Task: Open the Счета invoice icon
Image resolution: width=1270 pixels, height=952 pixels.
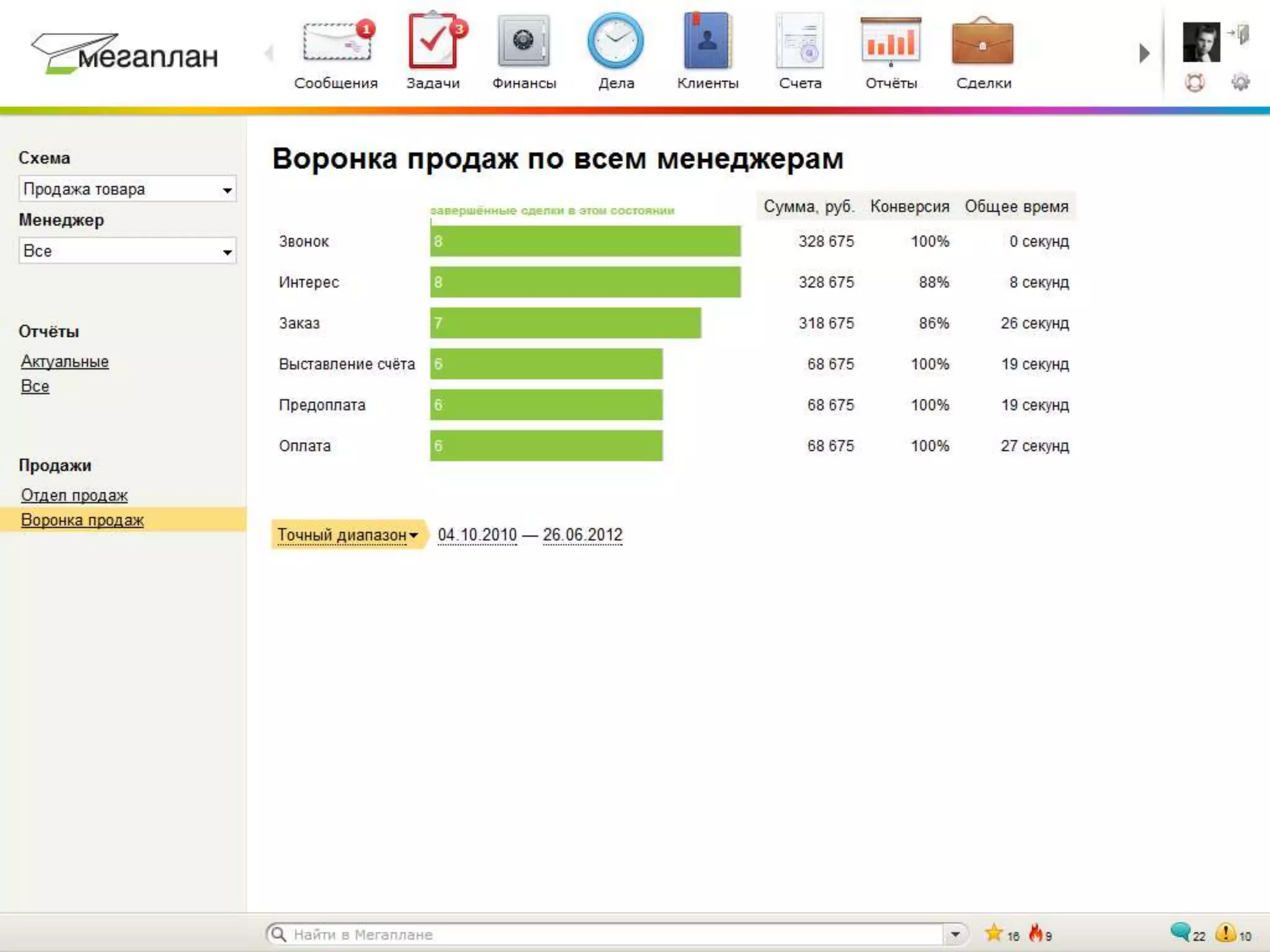Action: click(800, 42)
